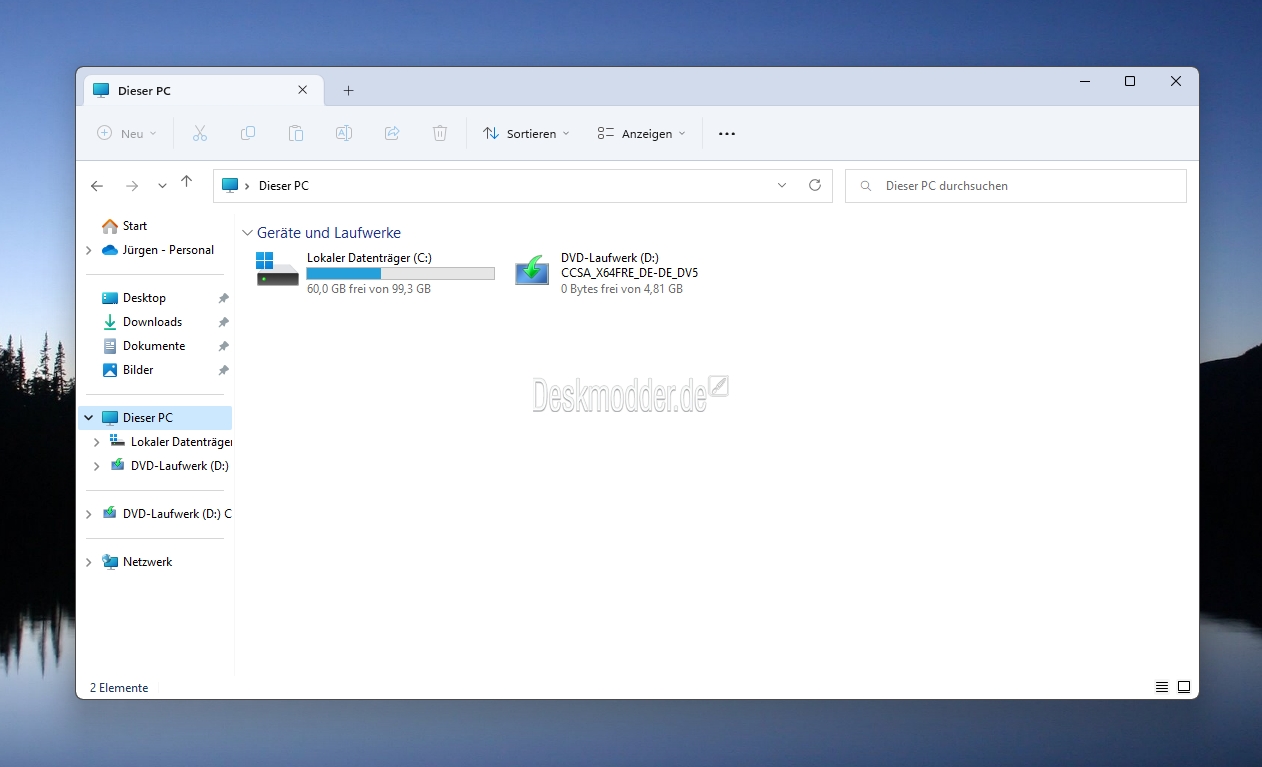Open the address bar history dropdown
This screenshot has width=1262, height=767.
click(x=782, y=185)
